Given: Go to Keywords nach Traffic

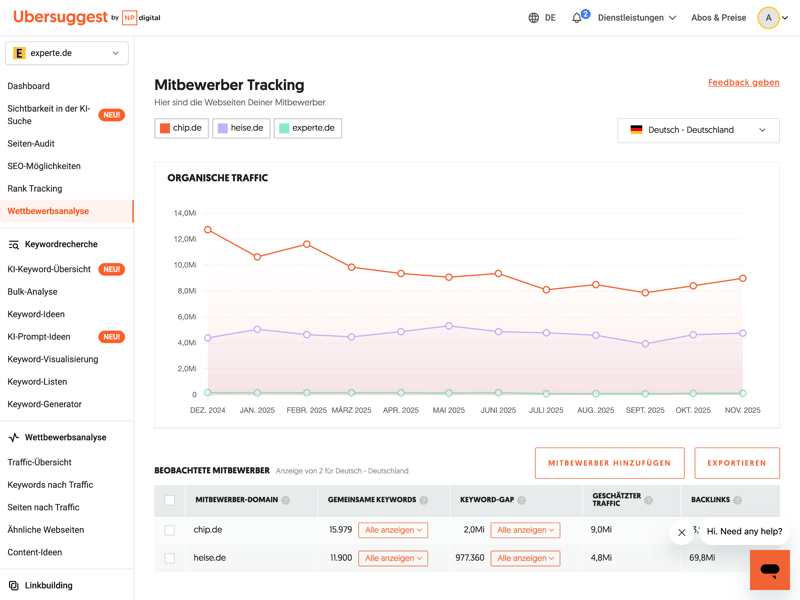Looking at the screenshot, I should tap(50, 485).
